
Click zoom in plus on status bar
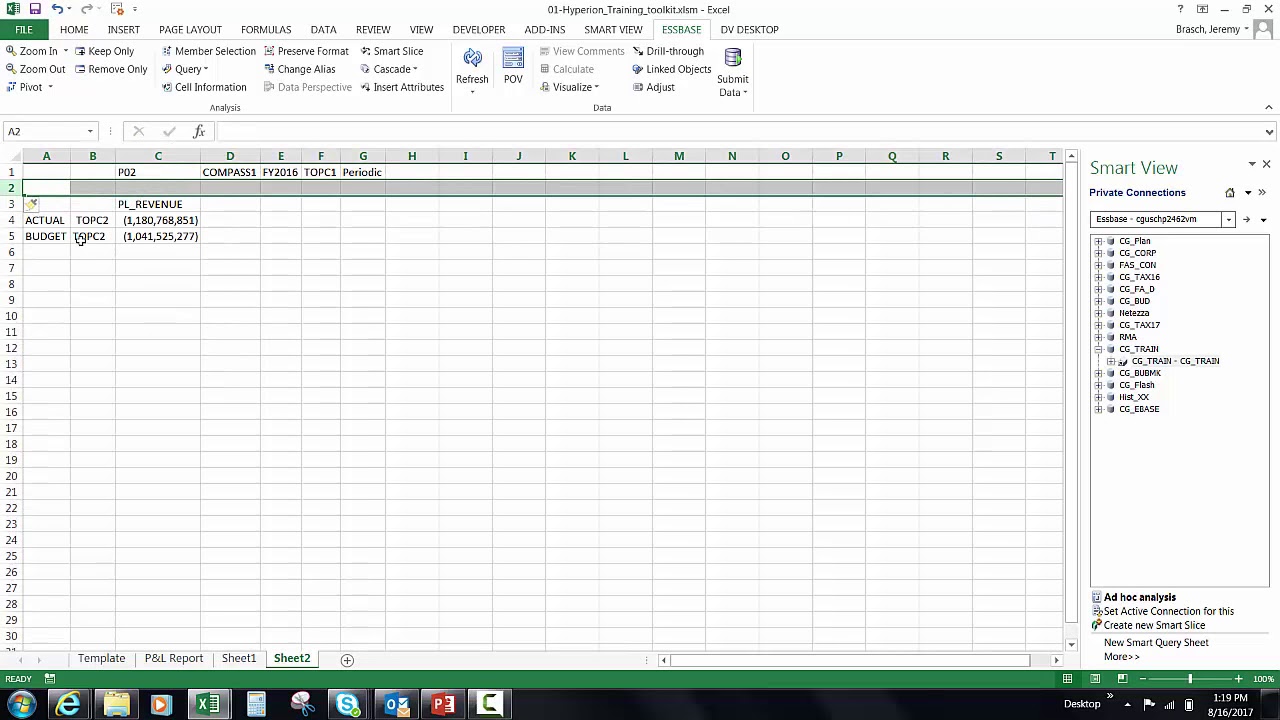point(1238,679)
